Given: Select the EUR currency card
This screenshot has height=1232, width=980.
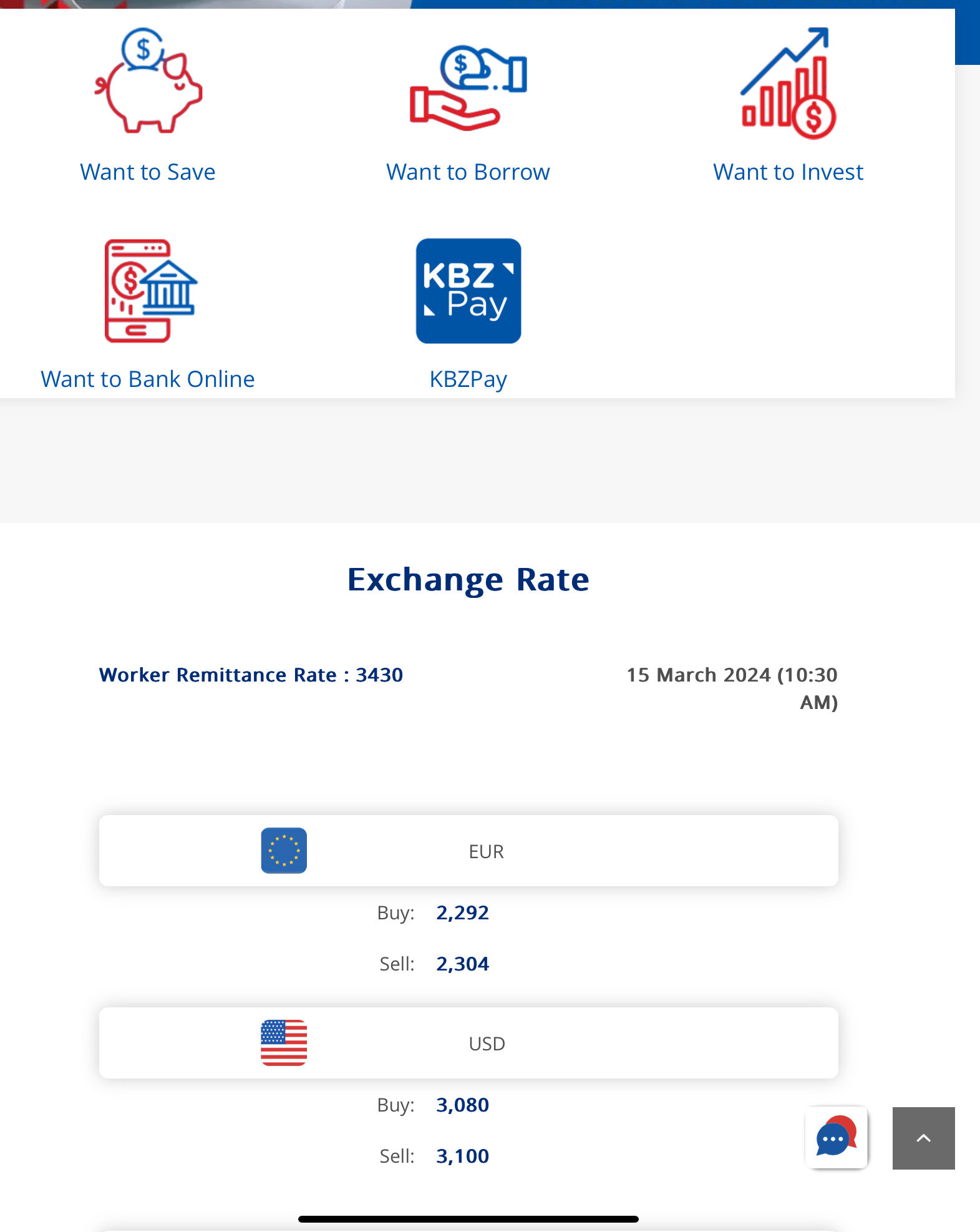Looking at the screenshot, I should [487, 851].
